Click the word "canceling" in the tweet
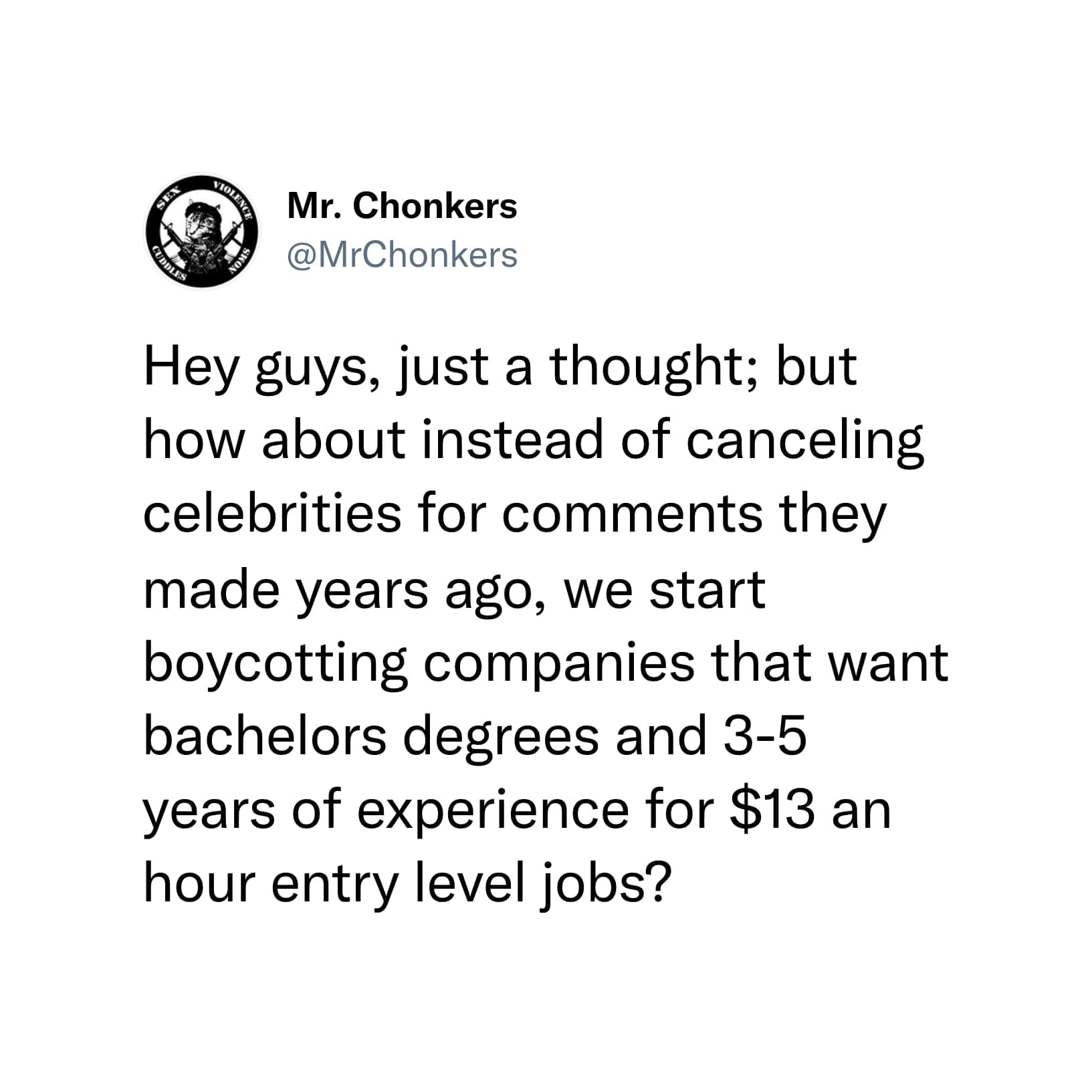The height and width of the screenshot is (1092, 1092). point(805,441)
